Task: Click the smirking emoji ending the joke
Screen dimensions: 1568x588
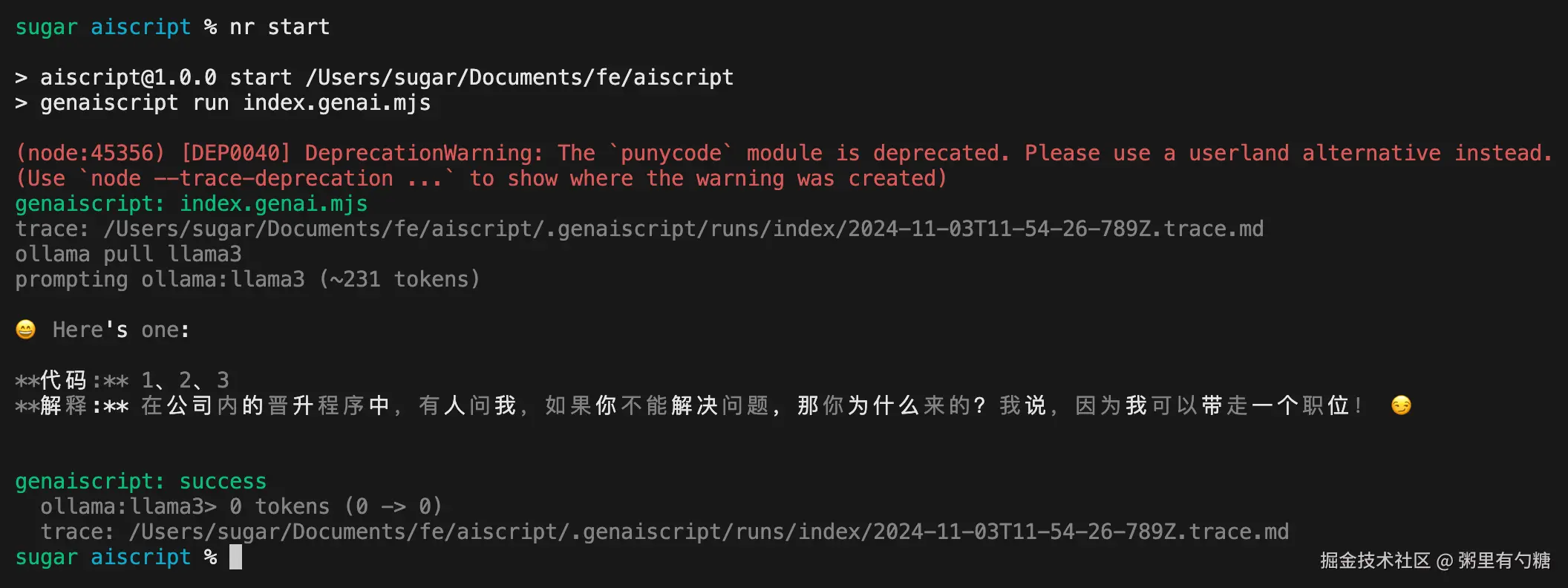Action: coord(1401,405)
